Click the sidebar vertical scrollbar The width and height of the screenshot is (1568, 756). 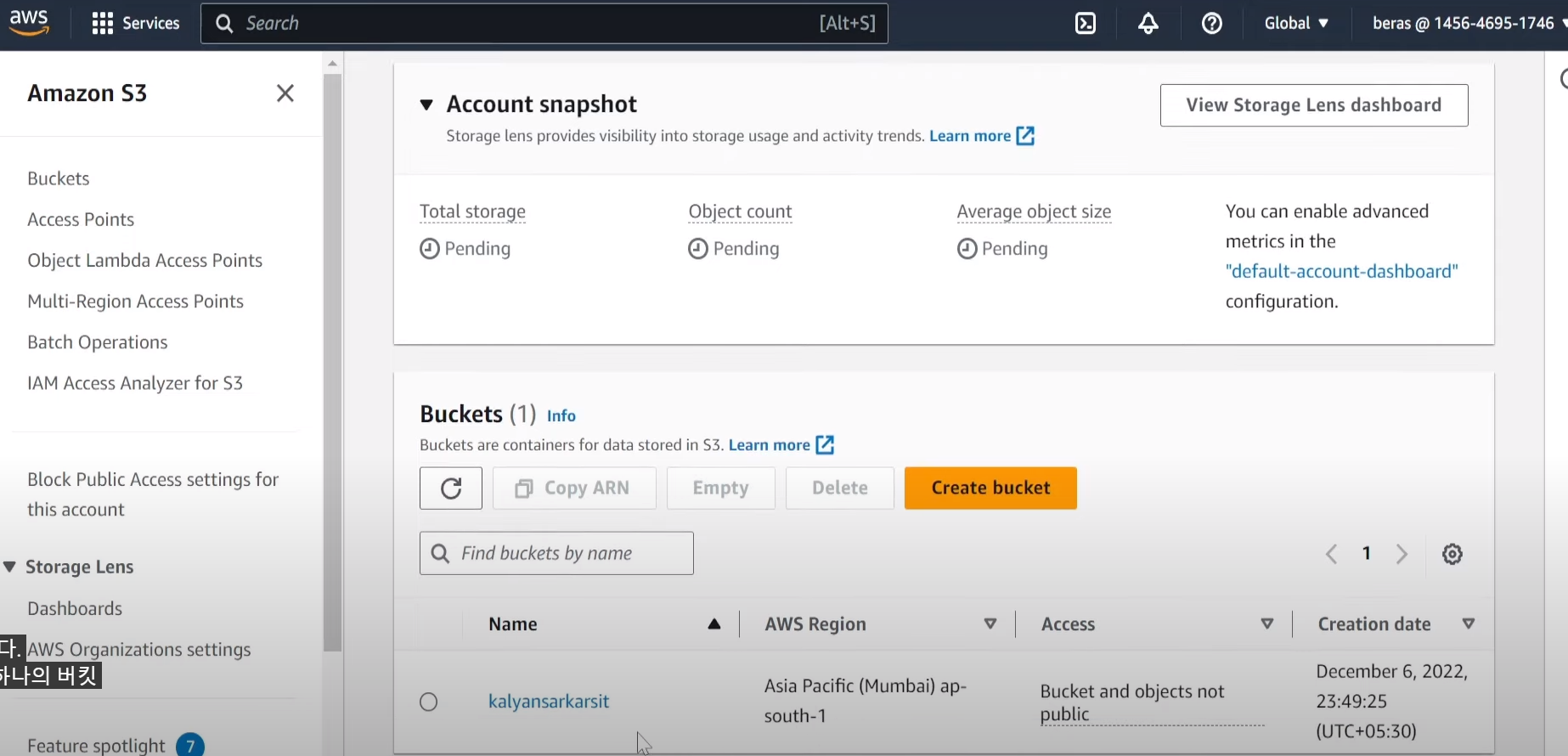[x=332, y=362]
